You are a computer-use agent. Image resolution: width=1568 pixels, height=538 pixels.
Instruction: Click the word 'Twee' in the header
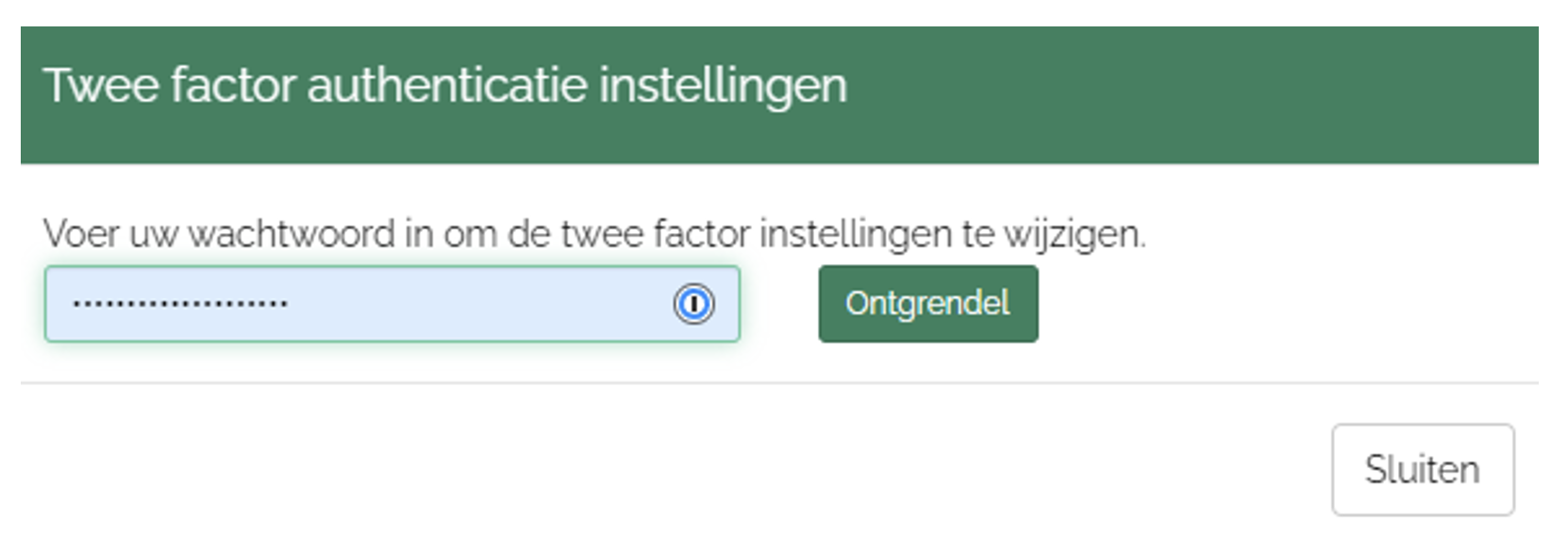point(100,85)
